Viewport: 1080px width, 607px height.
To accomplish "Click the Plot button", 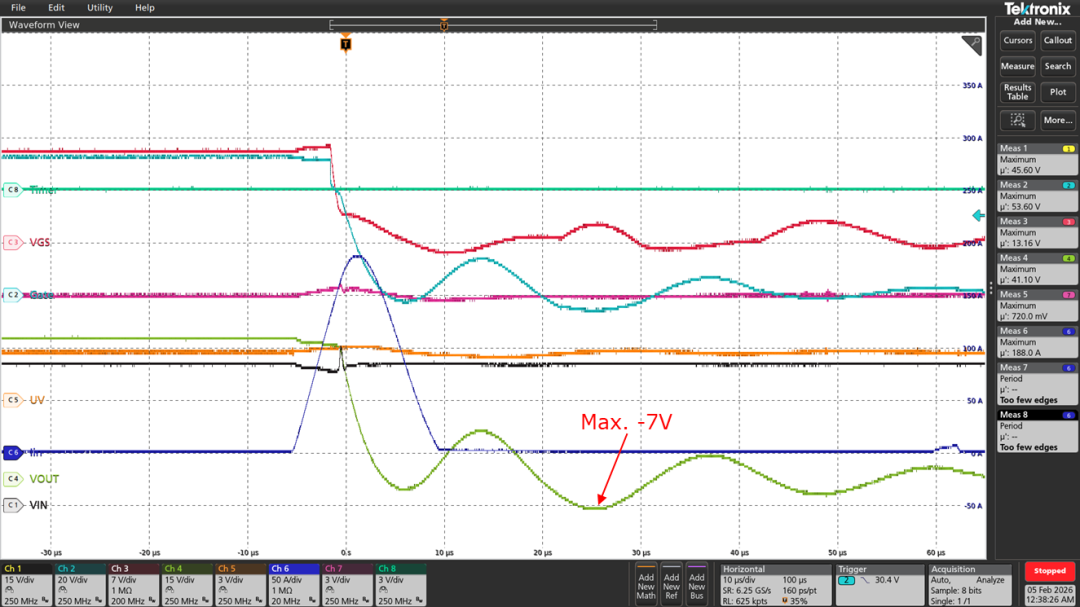I will [1057, 92].
